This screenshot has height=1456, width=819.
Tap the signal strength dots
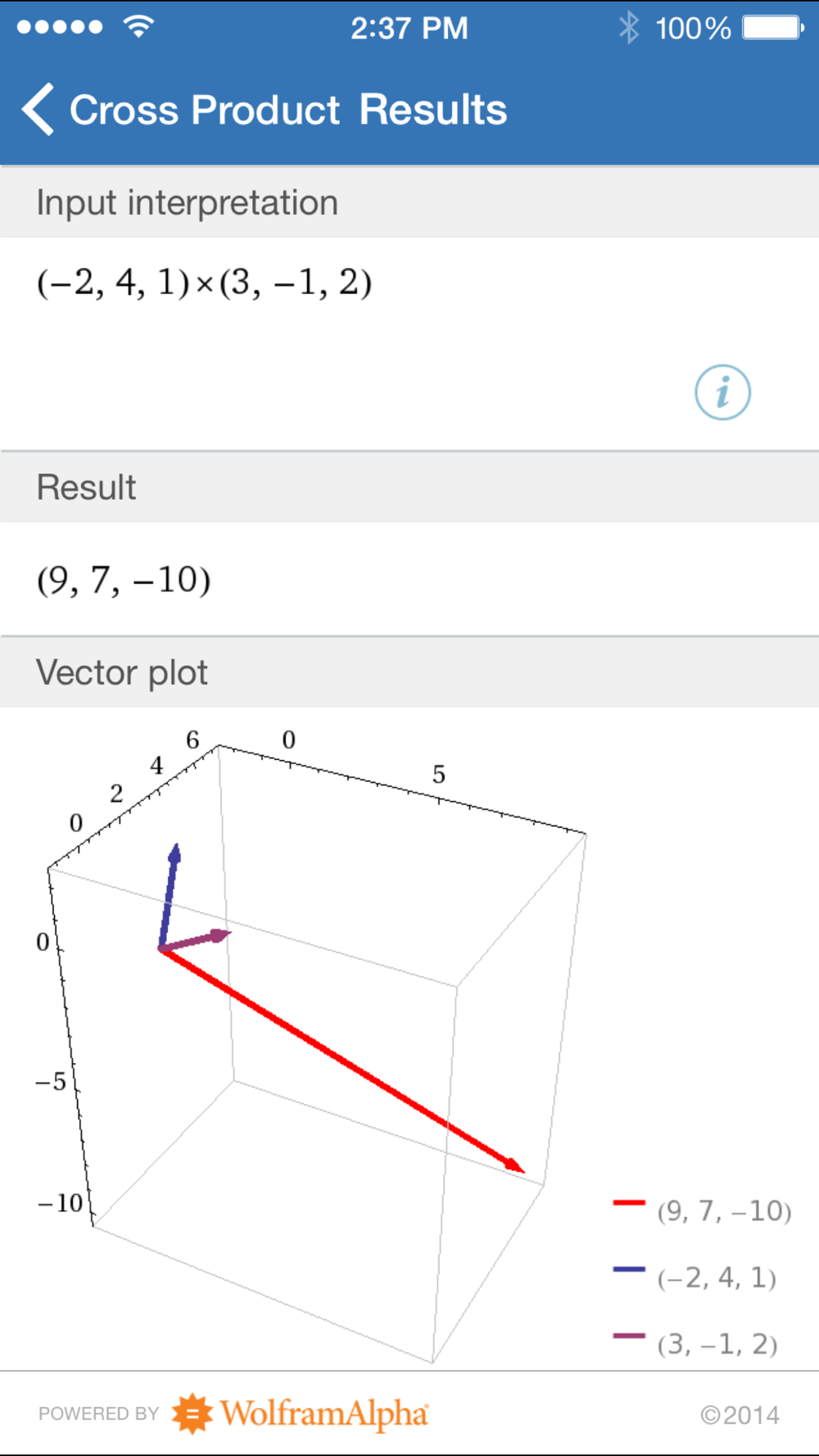click(x=60, y=27)
